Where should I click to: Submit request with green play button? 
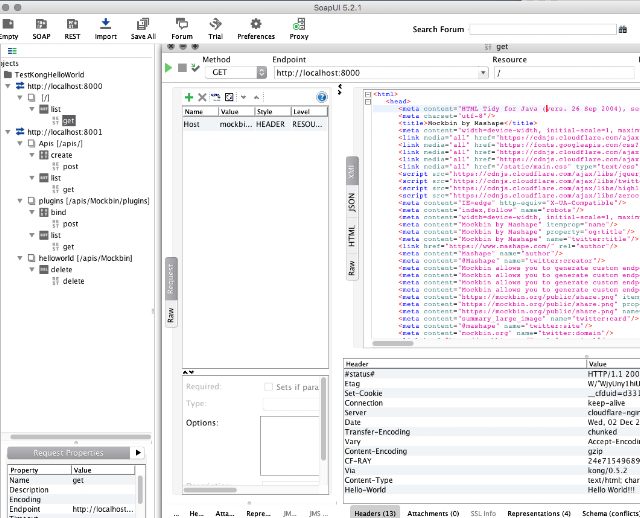[x=168, y=68]
